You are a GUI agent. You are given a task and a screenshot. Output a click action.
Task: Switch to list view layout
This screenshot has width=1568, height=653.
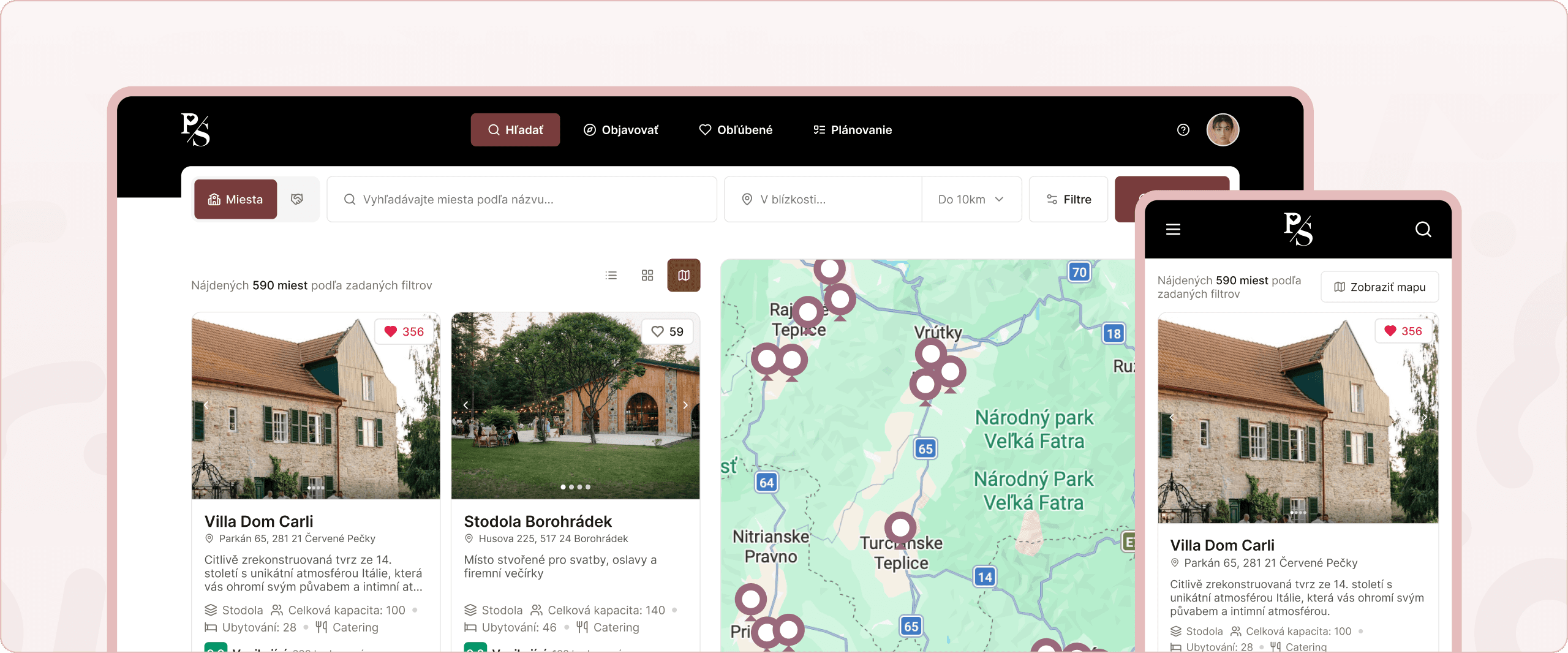[611, 275]
